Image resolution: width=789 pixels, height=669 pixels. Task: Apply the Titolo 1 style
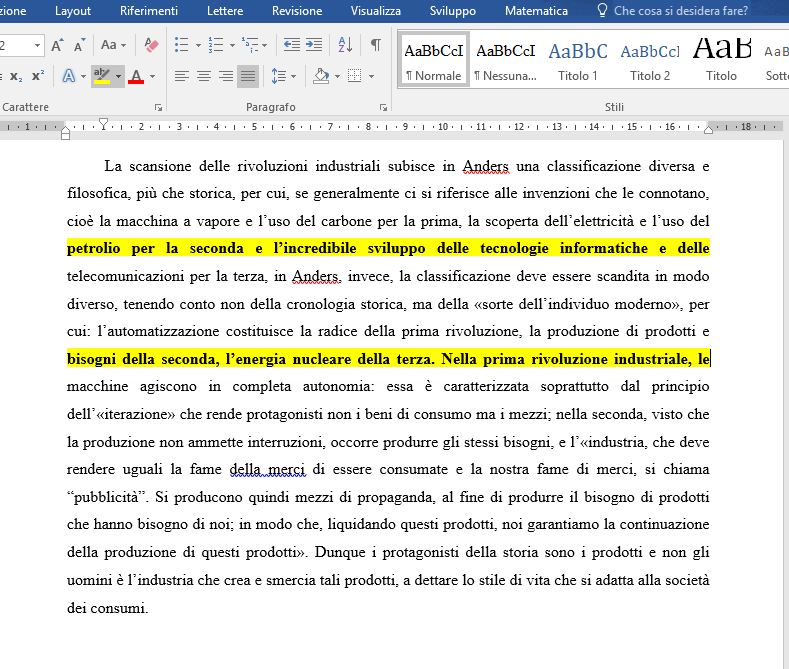point(578,60)
